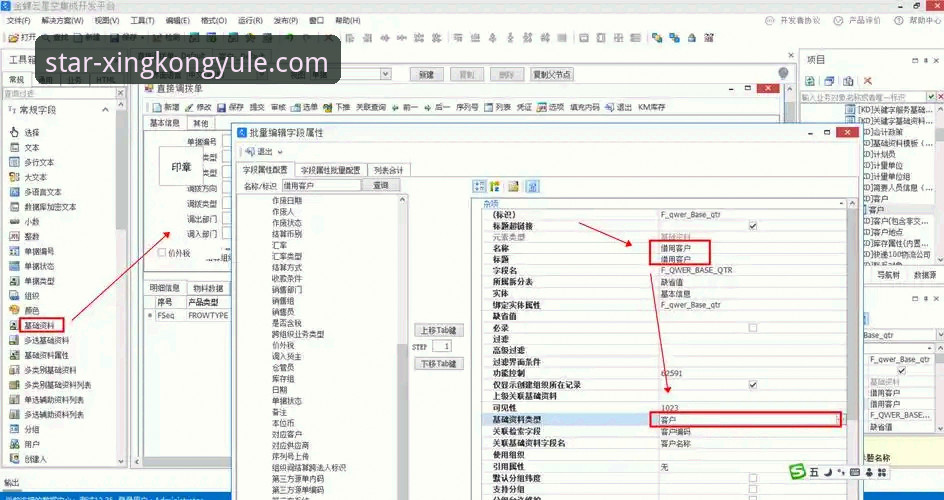The height and width of the screenshot is (500, 944).
Task: Click the 打开 open folder toolbar icon
Action: [13, 37]
